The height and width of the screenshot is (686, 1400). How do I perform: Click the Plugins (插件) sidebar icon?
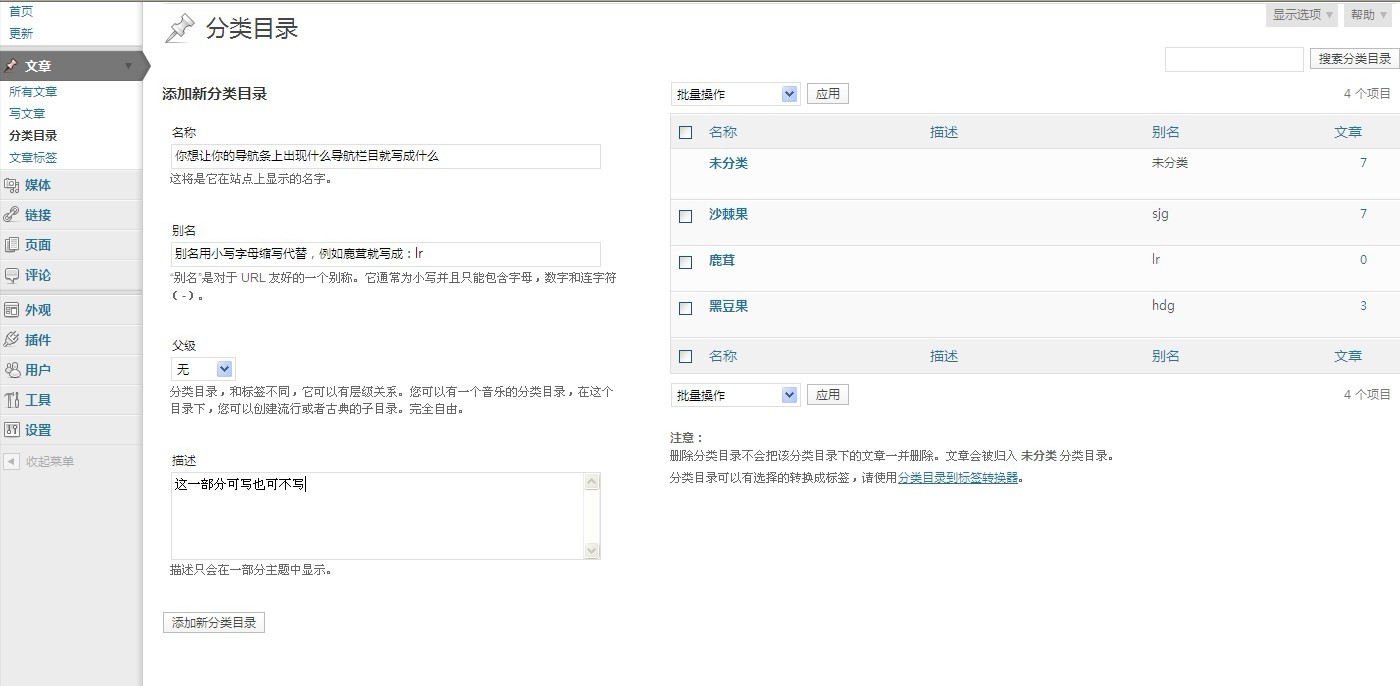click(12, 340)
